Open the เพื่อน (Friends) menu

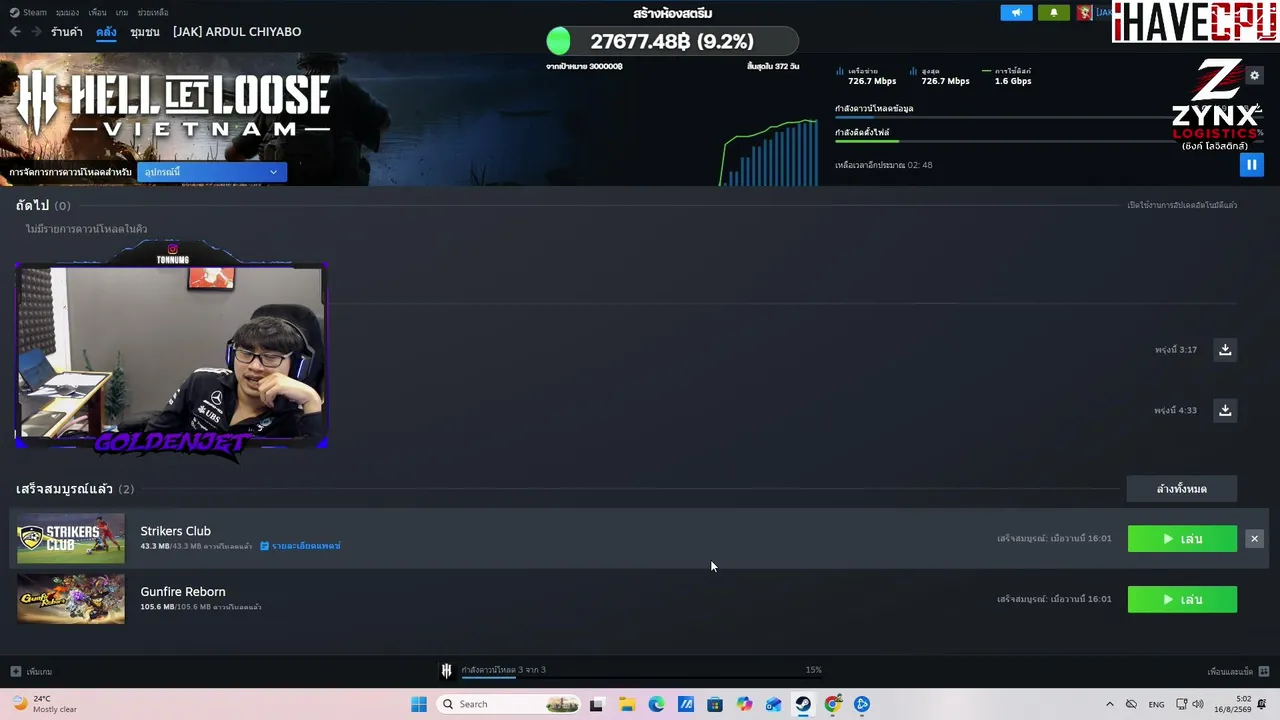click(x=97, y=12)
